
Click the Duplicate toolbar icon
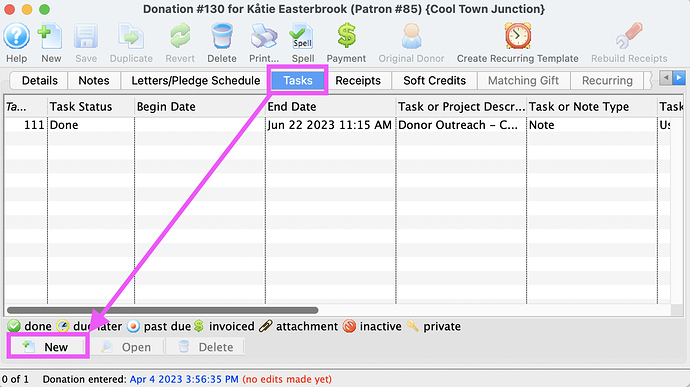131,36
